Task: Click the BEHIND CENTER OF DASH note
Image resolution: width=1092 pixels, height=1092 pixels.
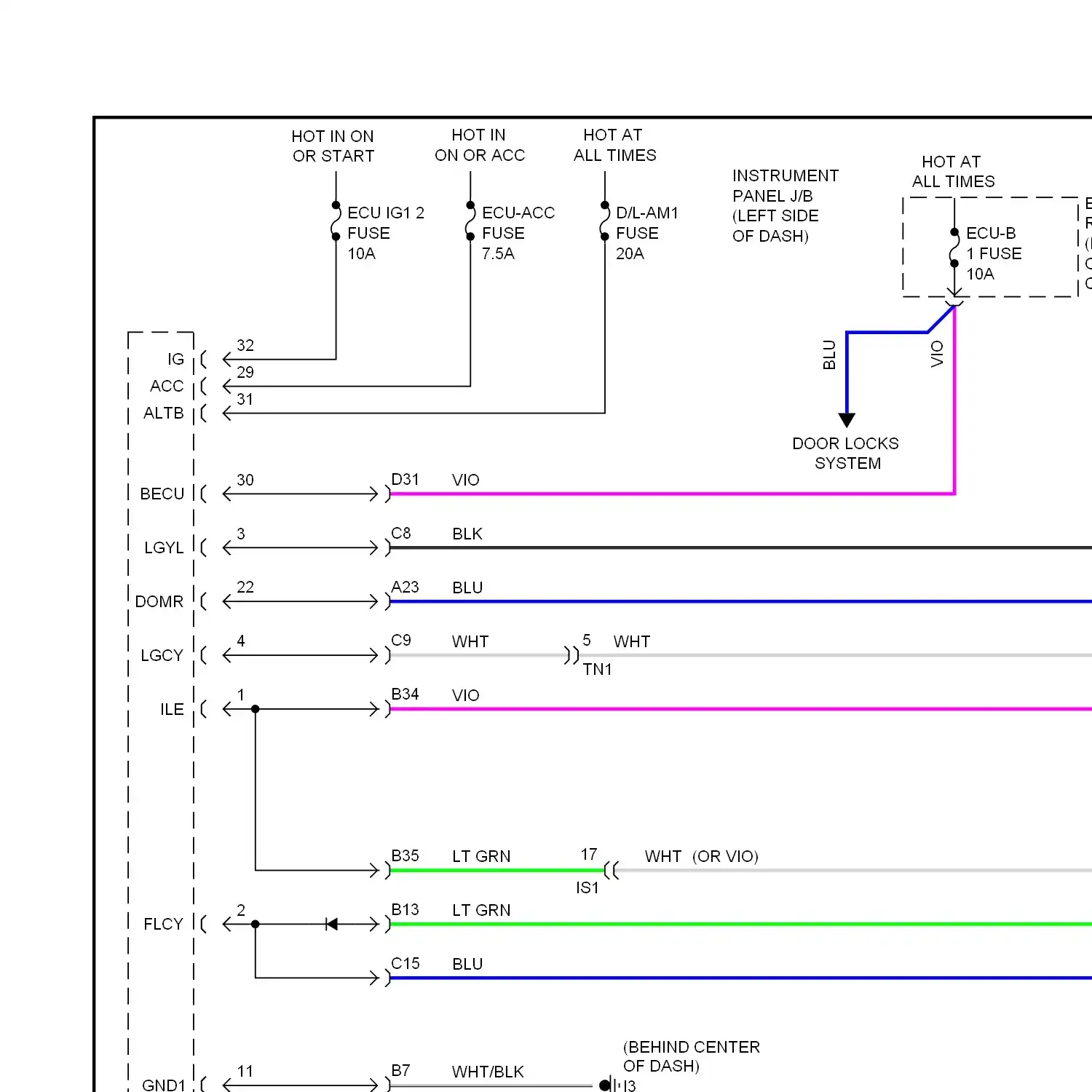Action: 691,1056
